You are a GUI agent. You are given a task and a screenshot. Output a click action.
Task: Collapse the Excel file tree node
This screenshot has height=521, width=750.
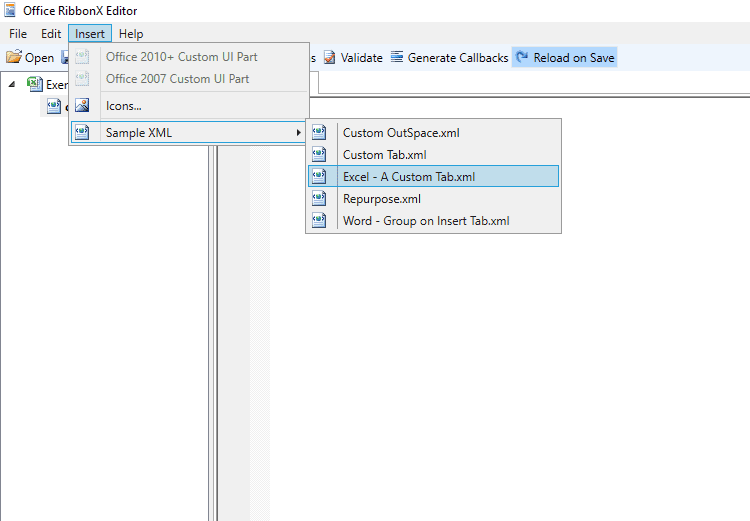click(x=12, y=84)
